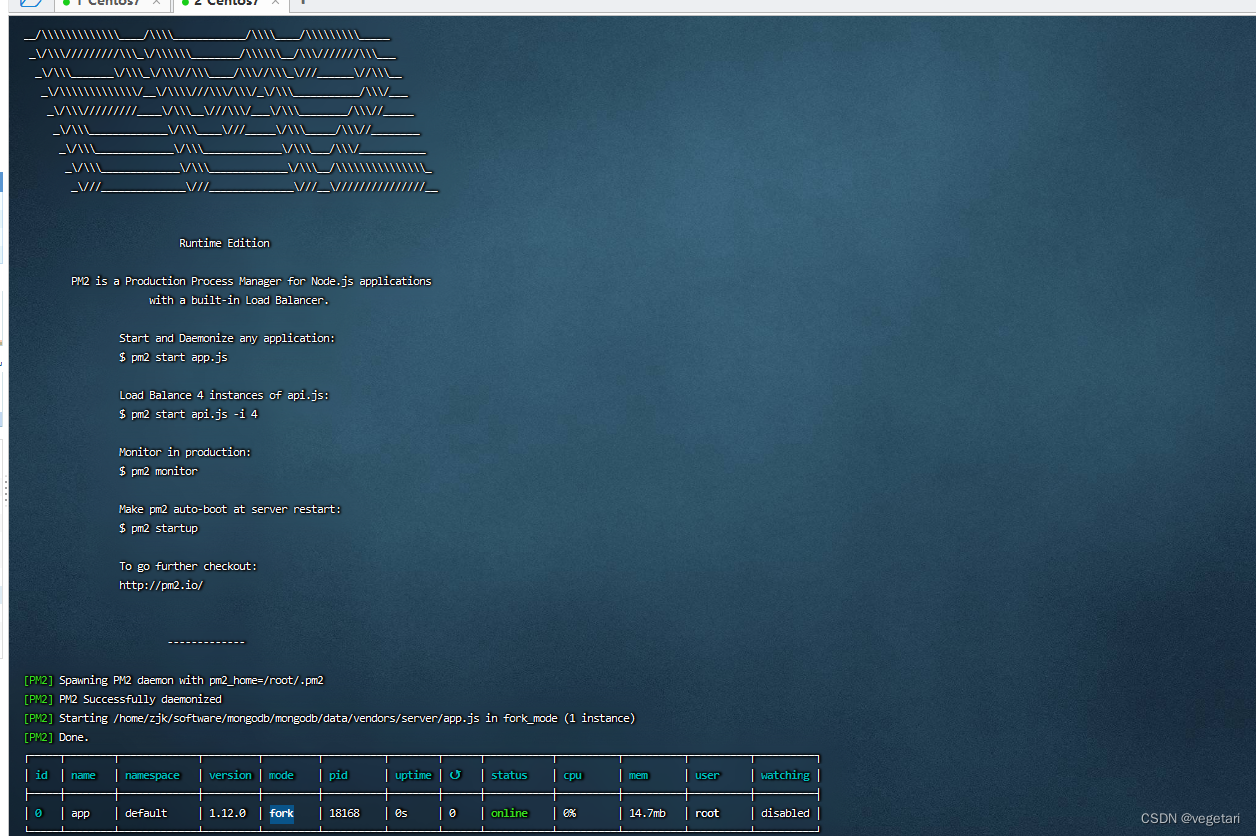Click the "$ pm2 start api.js -i 4" line

click(188, 414)
